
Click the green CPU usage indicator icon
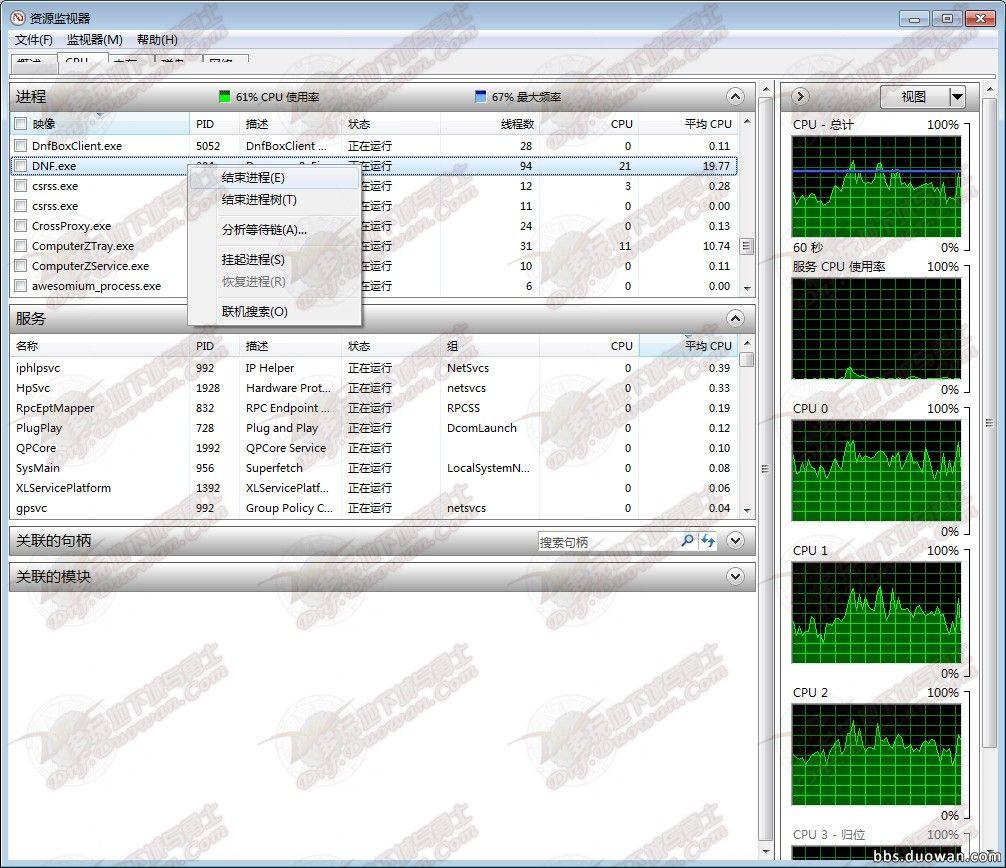[225, 97]
